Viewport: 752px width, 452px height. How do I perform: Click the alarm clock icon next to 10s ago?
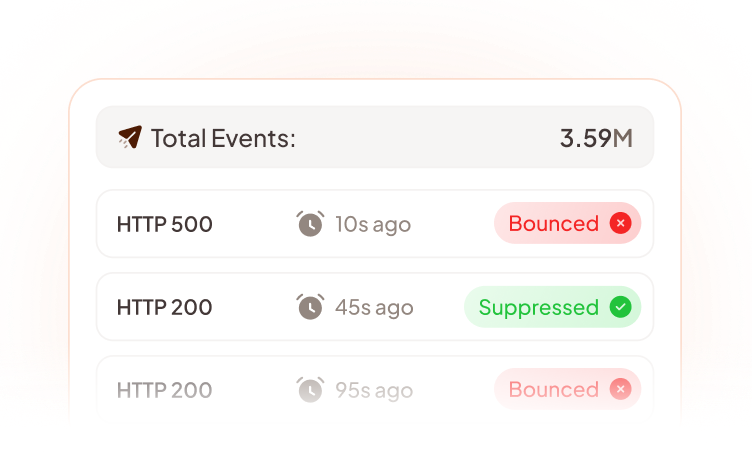[x=310, y=224]
